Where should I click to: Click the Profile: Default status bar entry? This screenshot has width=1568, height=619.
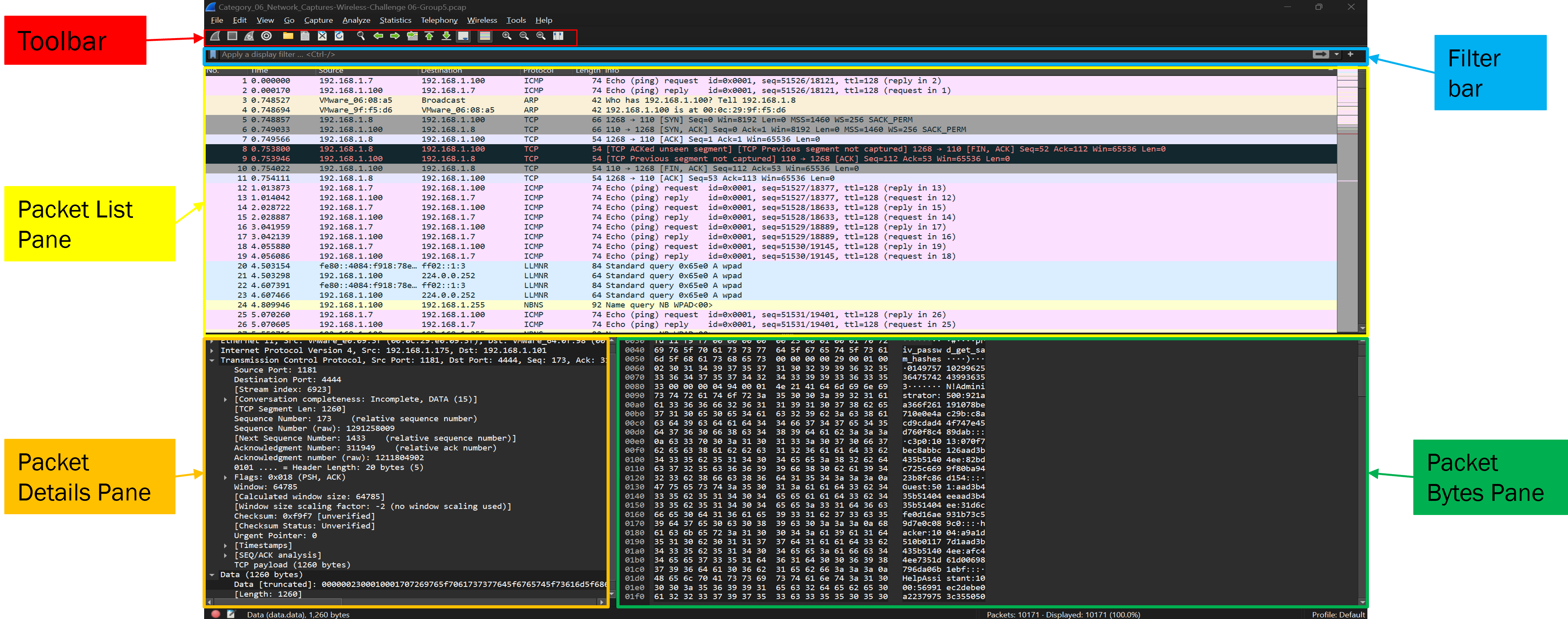(x=1338, y=615)
